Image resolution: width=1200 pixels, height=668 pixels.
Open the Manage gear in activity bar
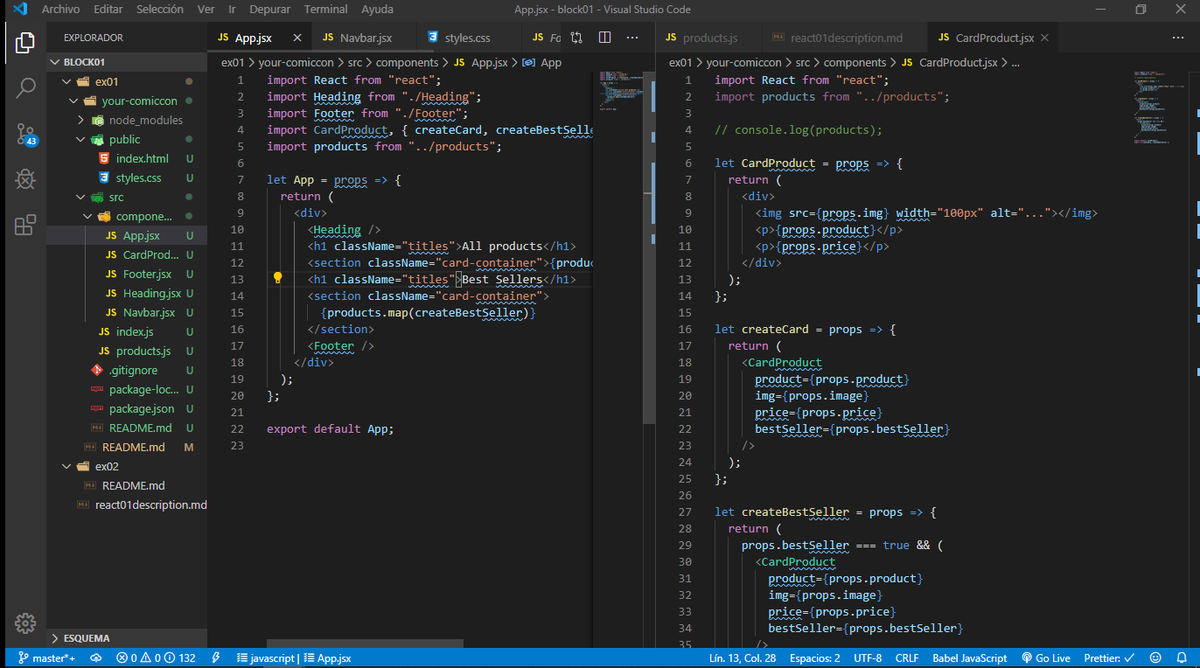click(25, 623)
